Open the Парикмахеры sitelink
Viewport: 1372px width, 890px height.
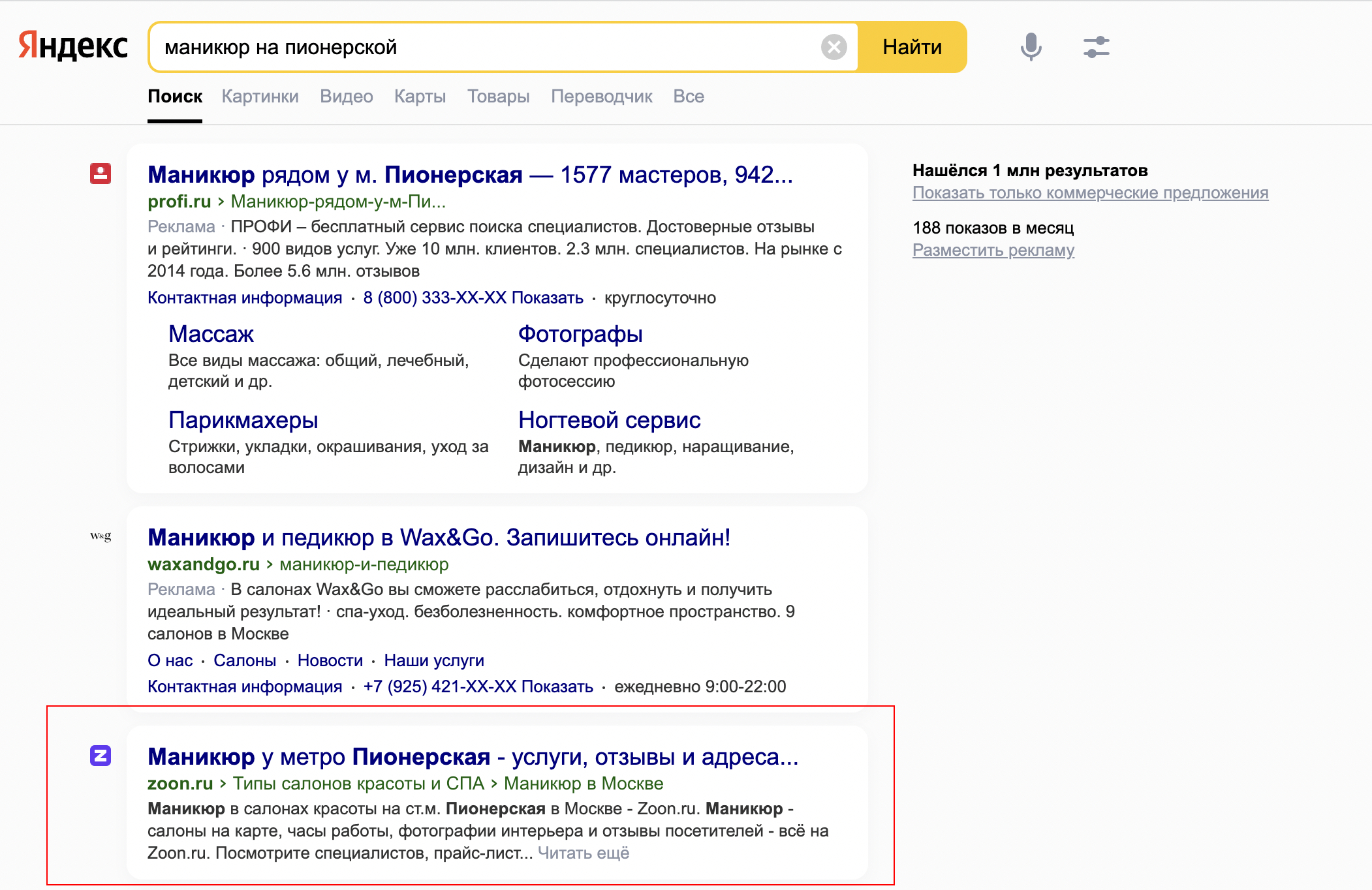coord(243,420)
